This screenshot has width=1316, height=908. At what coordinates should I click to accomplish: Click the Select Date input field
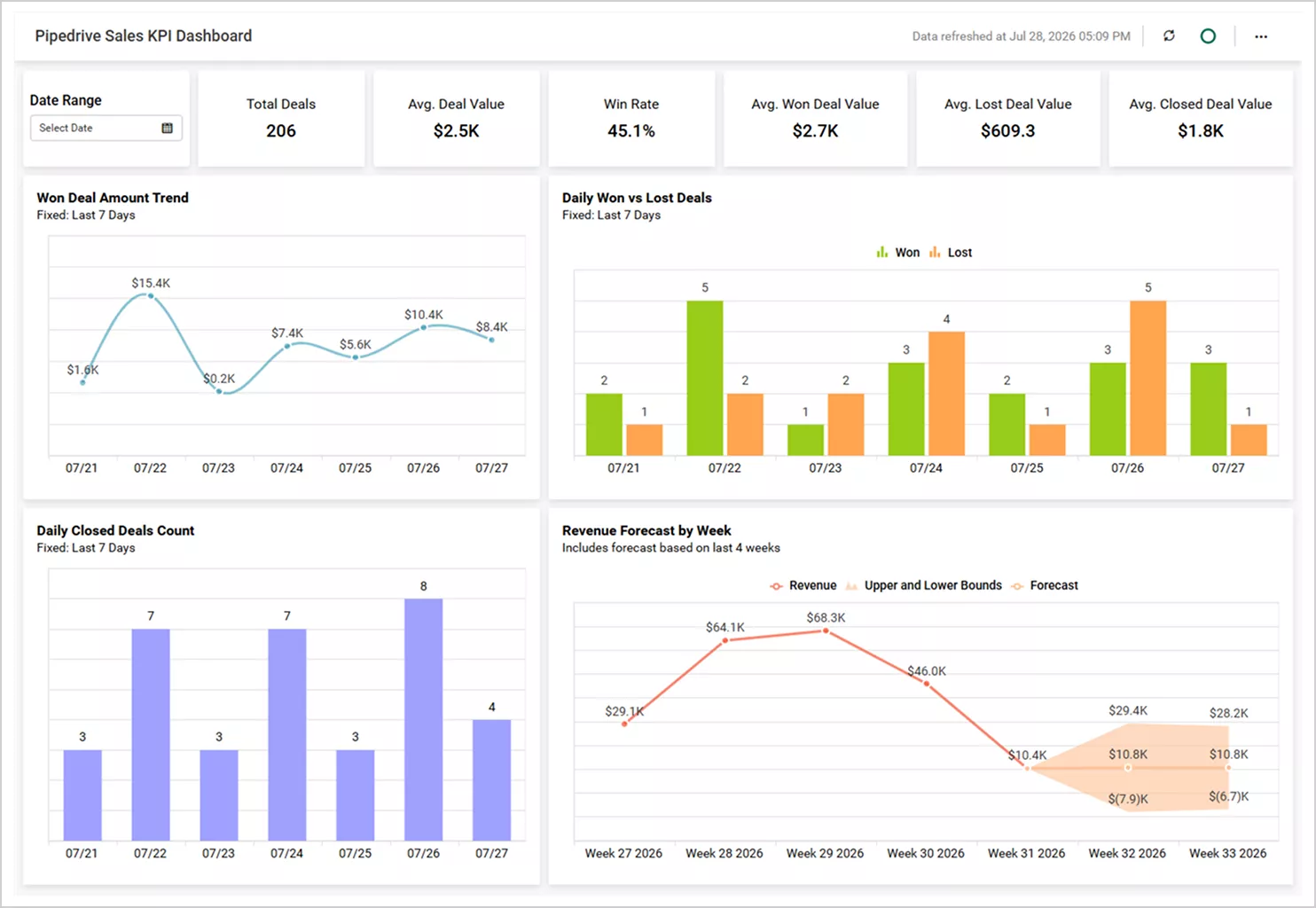pyautogui.click(x=106, y=128)
